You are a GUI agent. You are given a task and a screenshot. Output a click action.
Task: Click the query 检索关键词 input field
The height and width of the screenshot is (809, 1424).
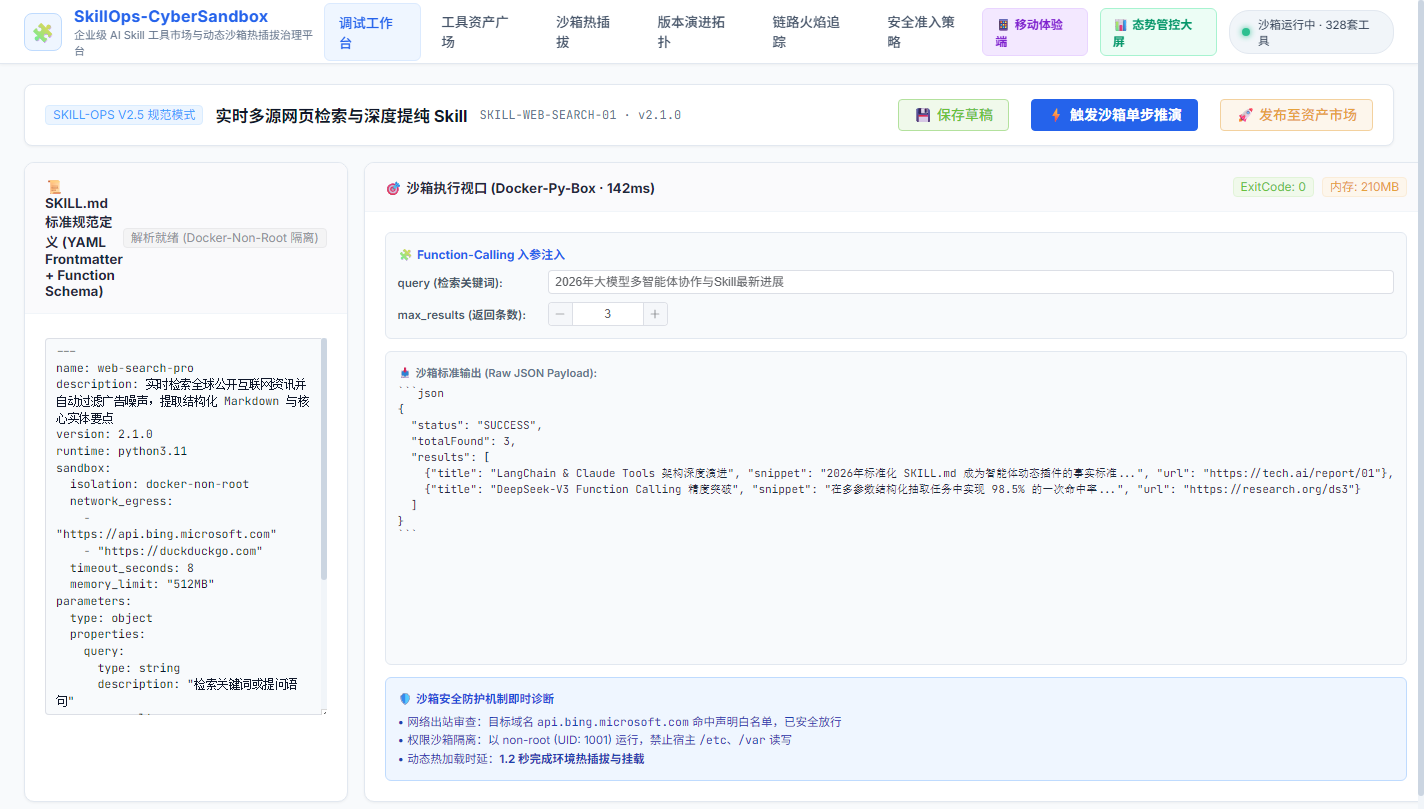point(970,282)
